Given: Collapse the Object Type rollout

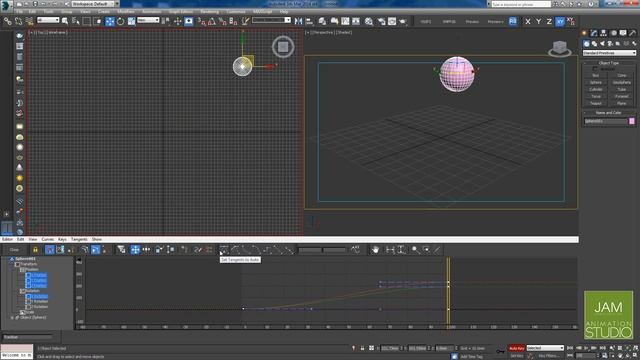Looking at the screenshot, I should point(609,63).
